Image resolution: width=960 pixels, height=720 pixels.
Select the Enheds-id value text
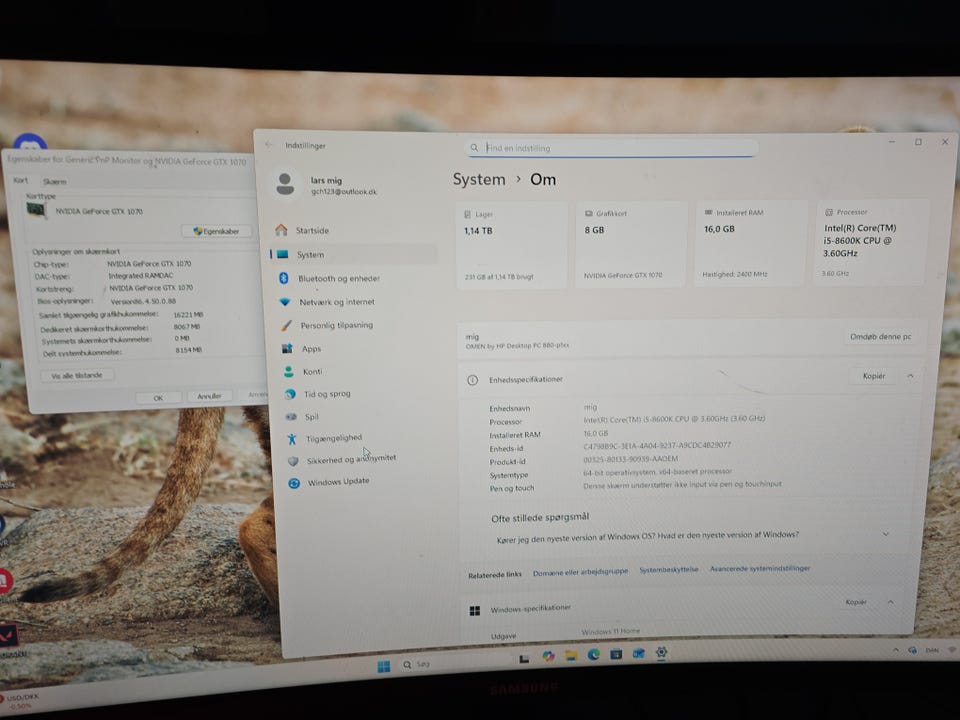pyautogui.click(x=657, y=445)
